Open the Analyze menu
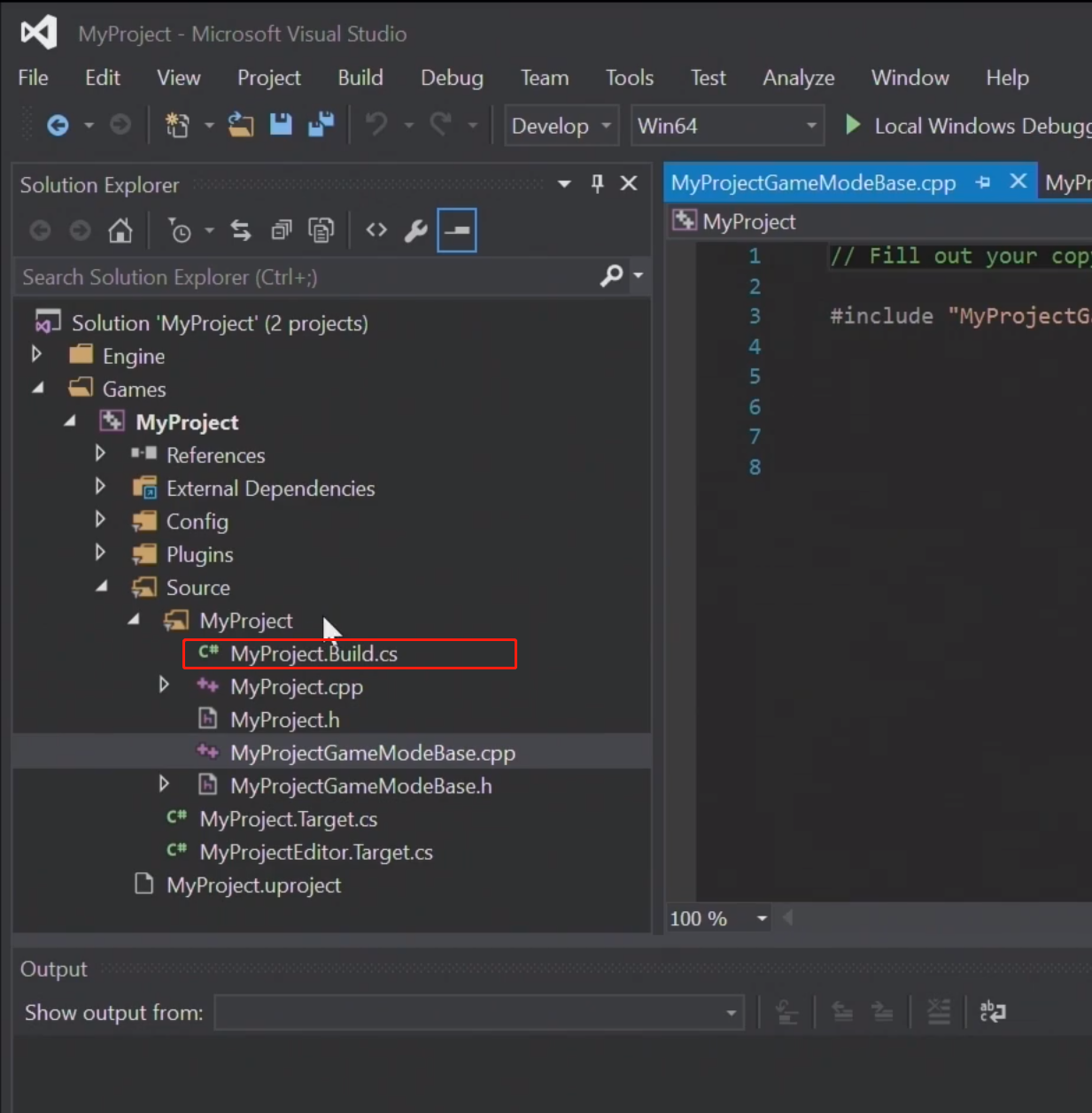 [x=799, y=78]
